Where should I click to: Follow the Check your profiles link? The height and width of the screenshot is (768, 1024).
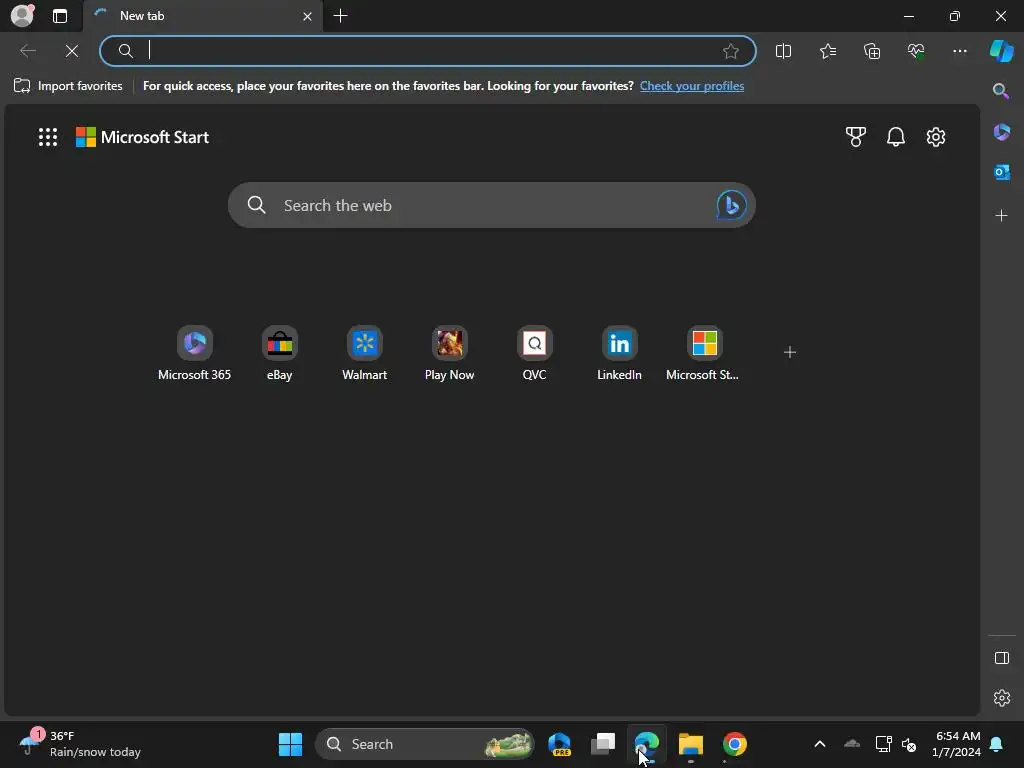tap(692, 86)
